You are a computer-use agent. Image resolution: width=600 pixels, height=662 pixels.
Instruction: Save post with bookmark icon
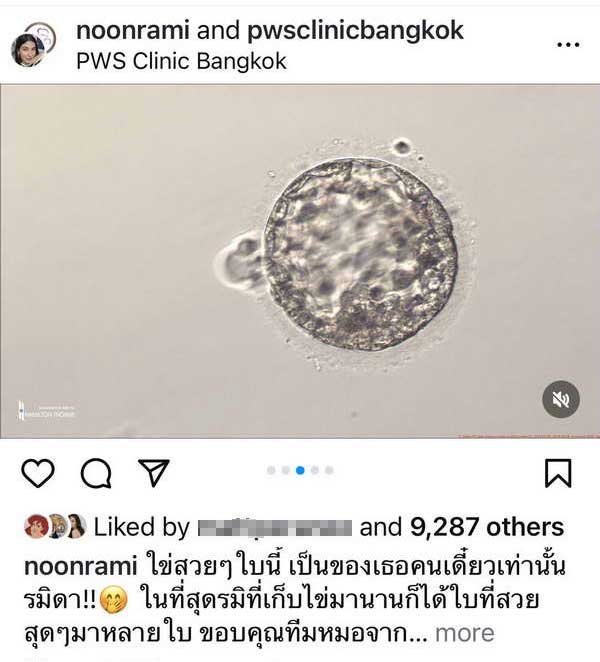558,473
